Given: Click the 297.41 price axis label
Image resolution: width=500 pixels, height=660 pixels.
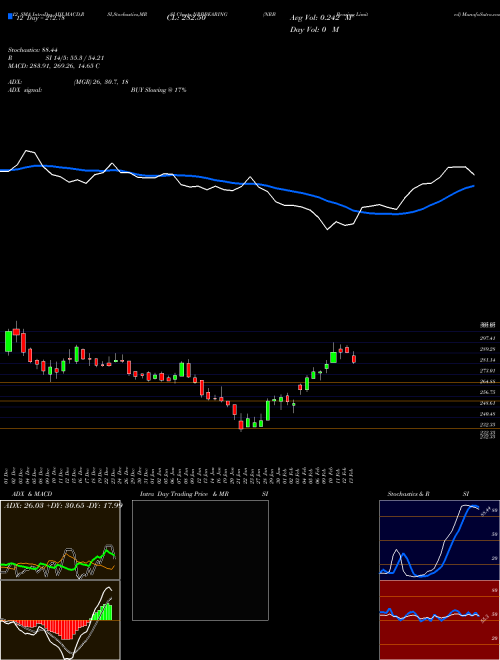Looking at the screenshot, I should [488, 338].
